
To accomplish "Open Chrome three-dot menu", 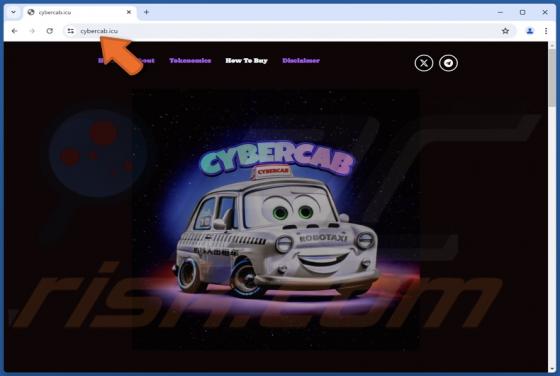I will click(546, 31).
